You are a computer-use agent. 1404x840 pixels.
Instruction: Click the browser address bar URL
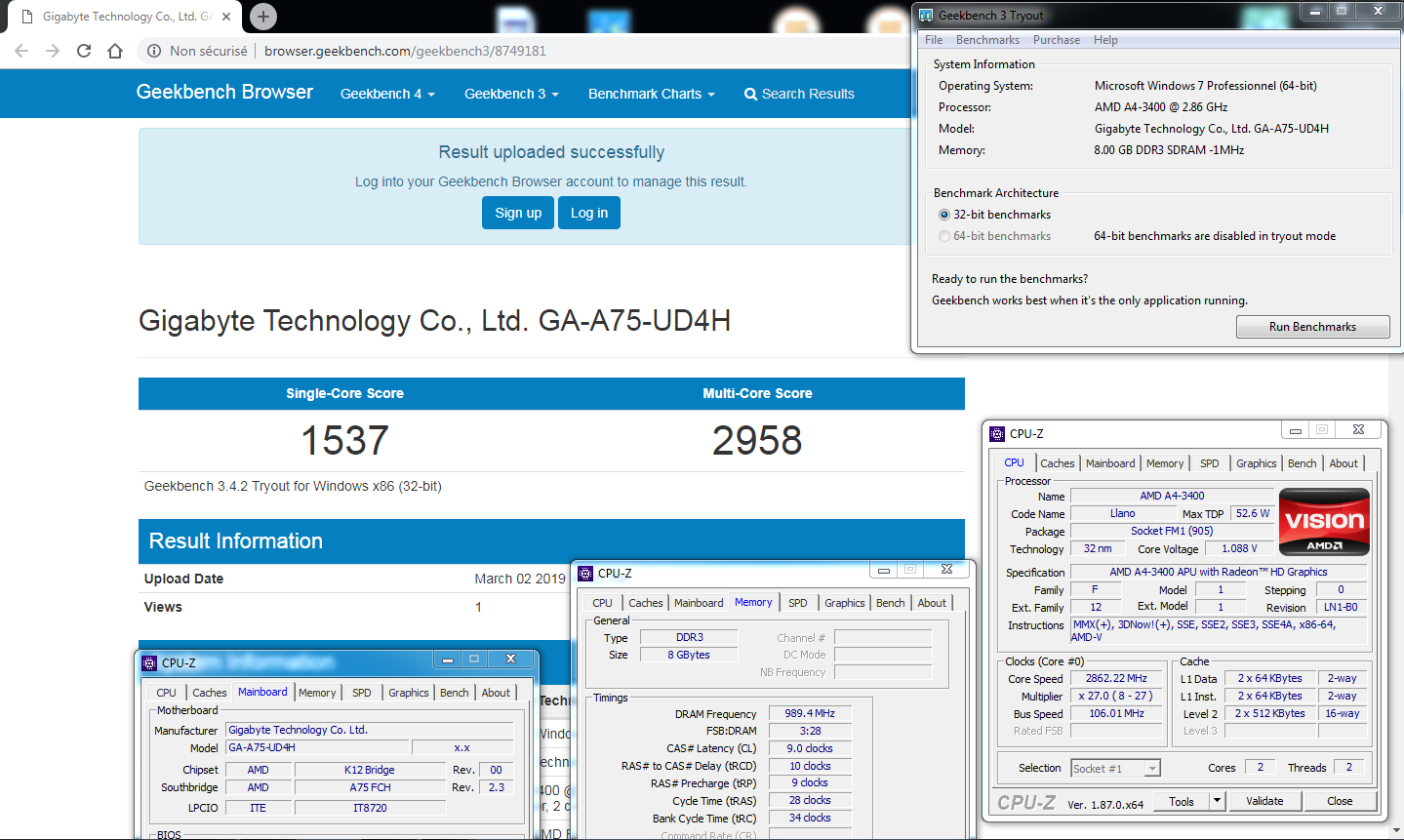pos(405,51)
